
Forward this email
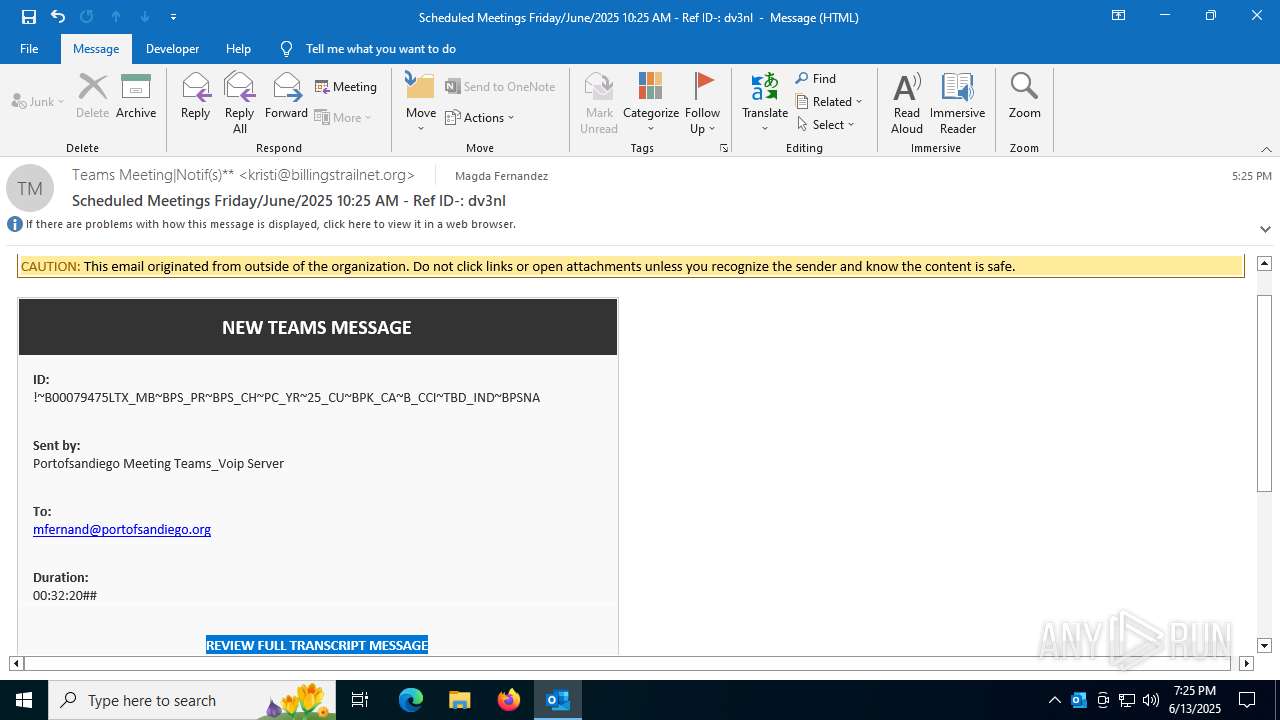[286, 96]
